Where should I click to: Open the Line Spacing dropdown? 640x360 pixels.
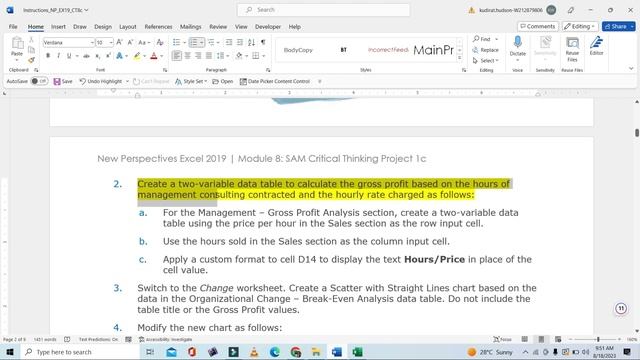[221, 56]
